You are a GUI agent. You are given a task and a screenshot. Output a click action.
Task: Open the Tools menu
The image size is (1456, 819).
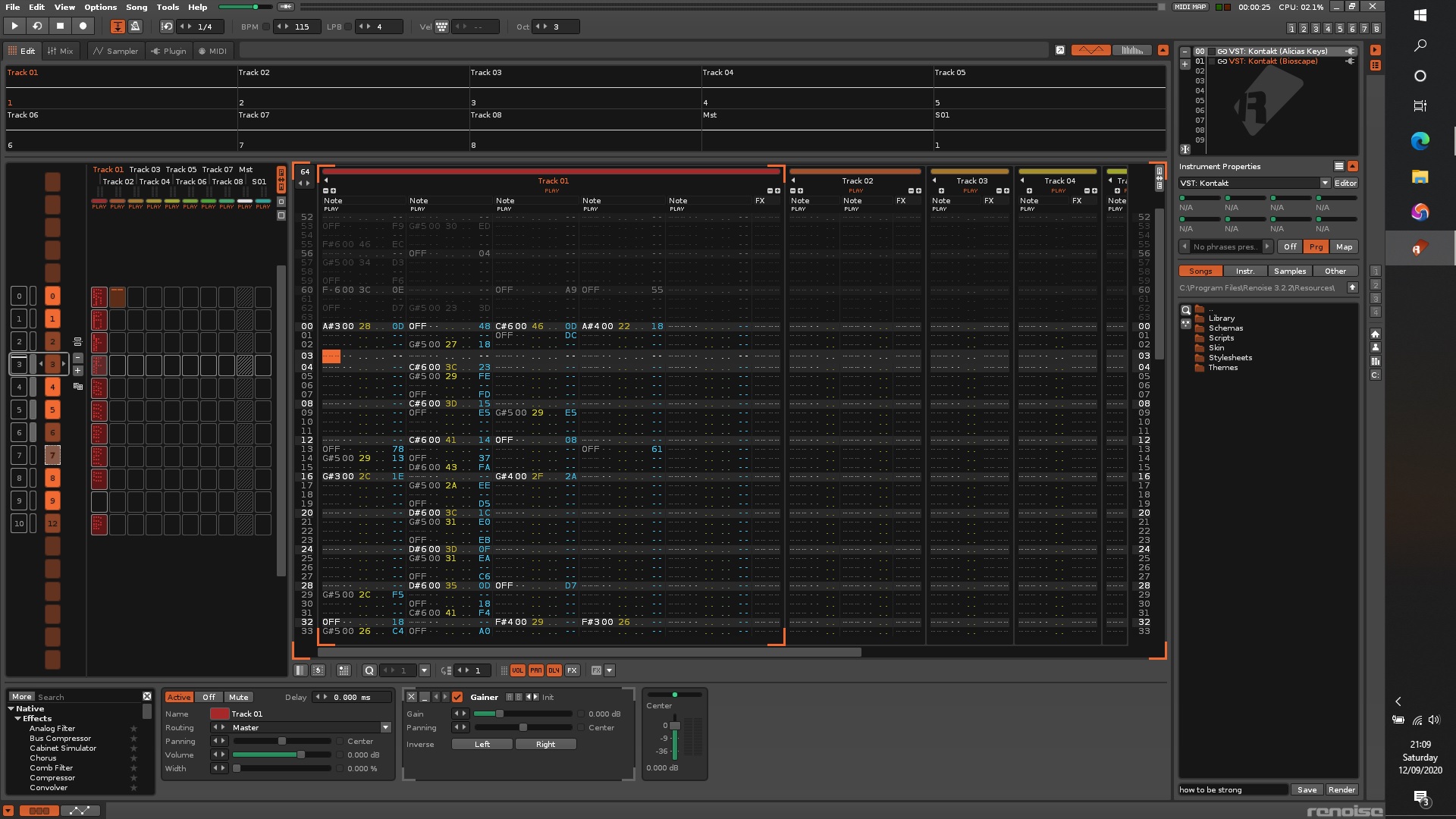click(168, 7)
